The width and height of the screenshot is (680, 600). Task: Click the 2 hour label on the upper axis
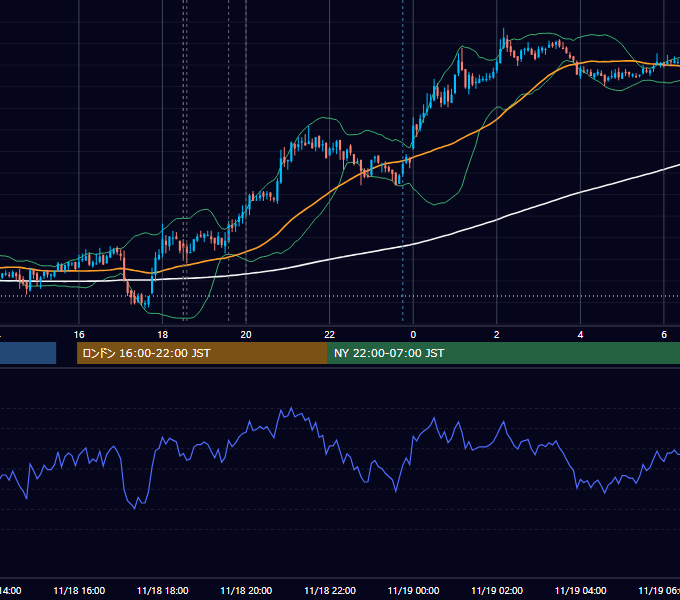(x=497, y=335)
